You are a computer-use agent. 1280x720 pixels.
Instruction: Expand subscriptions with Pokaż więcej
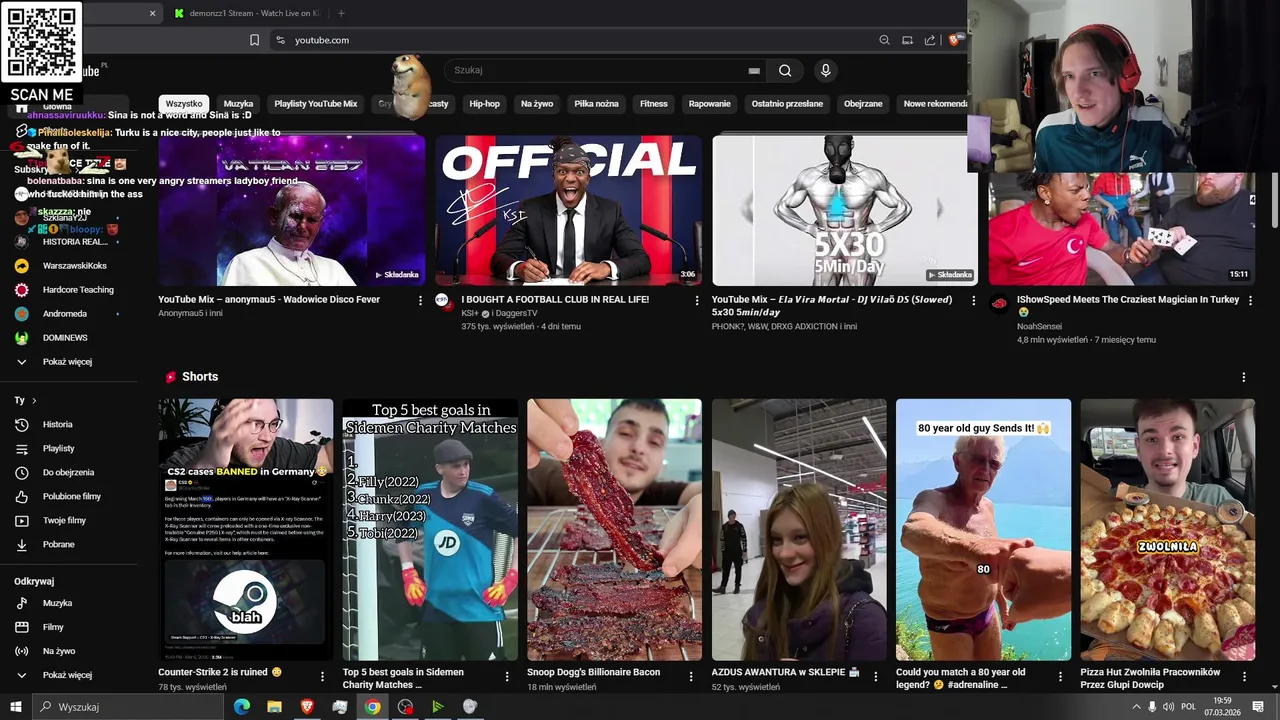coord(69,362)
